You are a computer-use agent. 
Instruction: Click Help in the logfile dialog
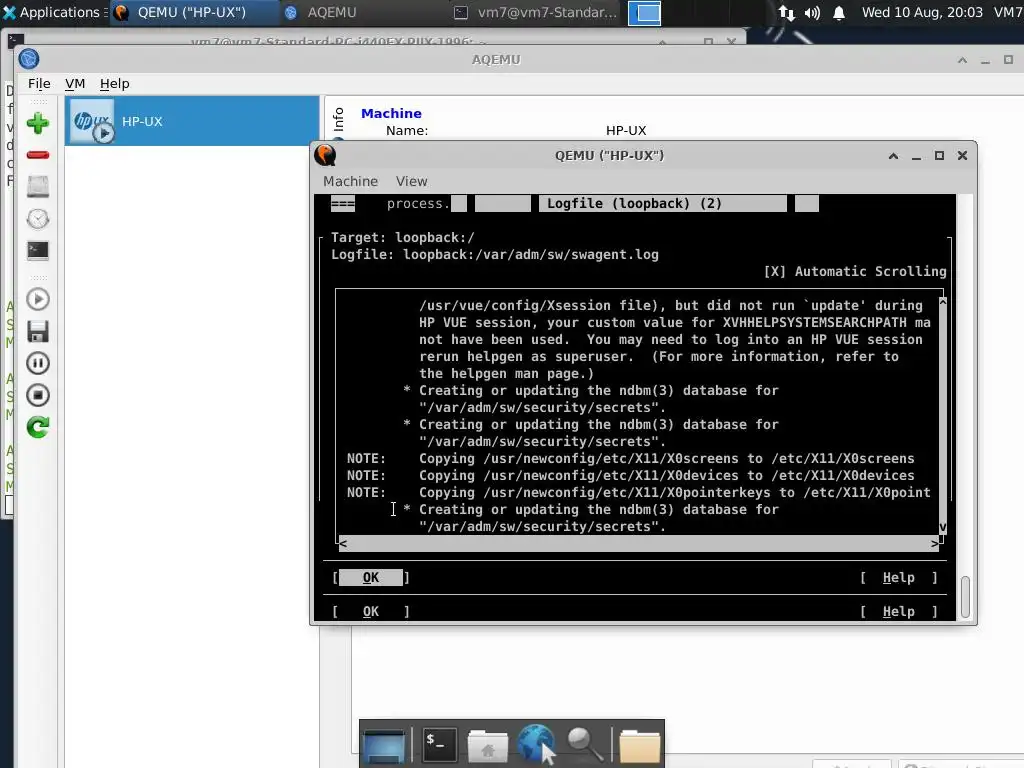899,577
